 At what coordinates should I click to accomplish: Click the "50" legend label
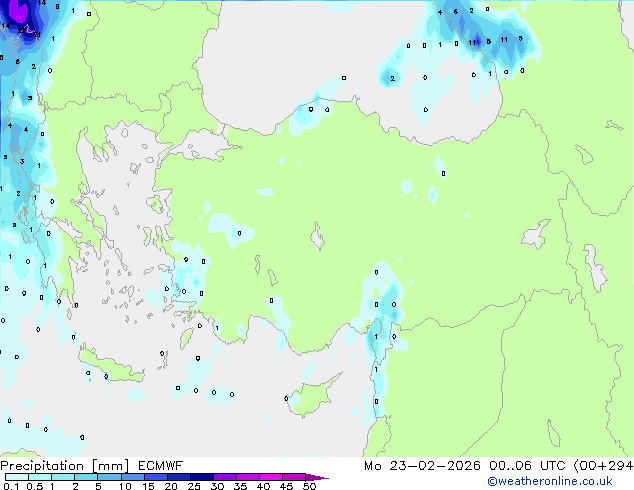pos(309,486)
